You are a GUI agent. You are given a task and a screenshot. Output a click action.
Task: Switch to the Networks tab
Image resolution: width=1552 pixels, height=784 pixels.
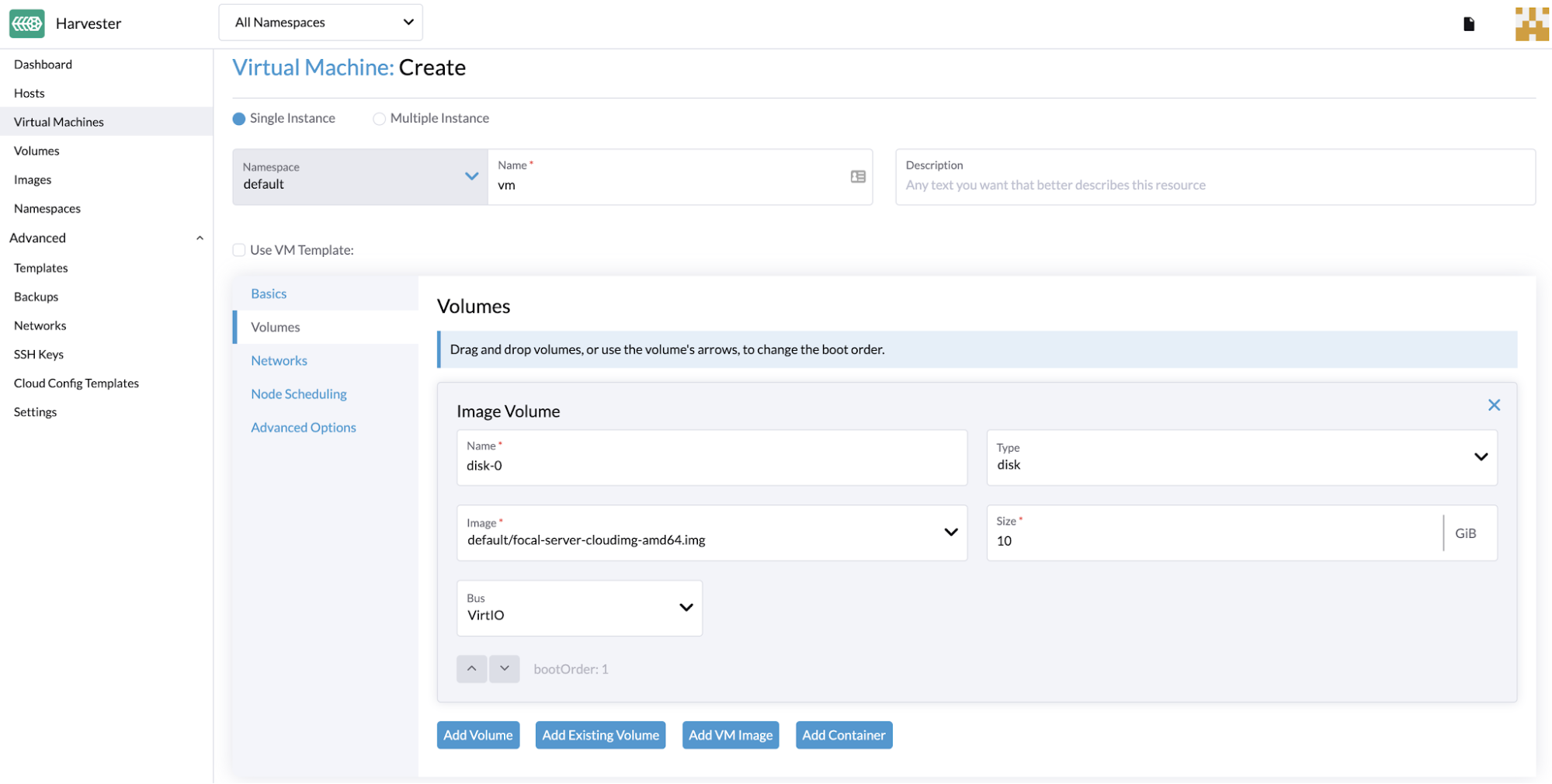tap(279, 361)
